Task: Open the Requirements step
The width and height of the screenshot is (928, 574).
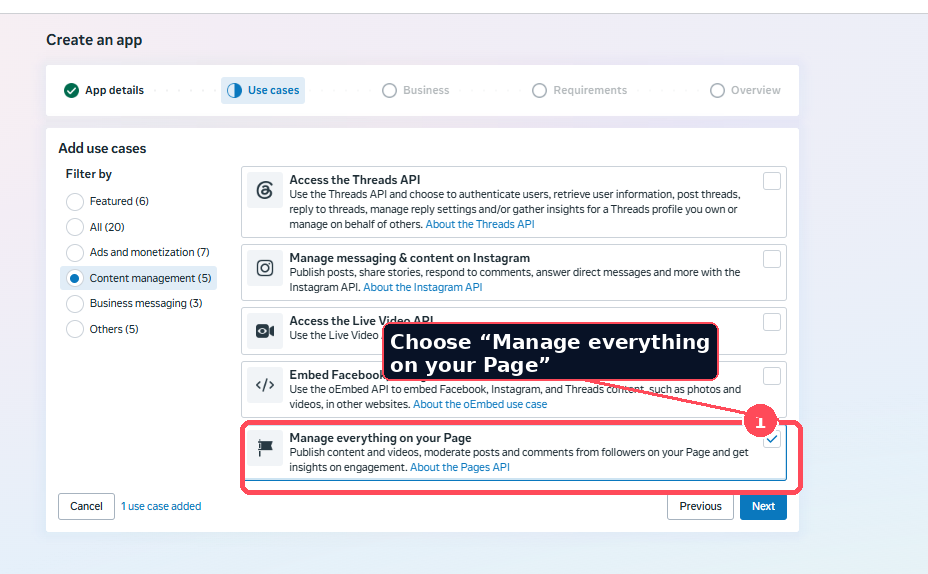Action: click(579, 91)
